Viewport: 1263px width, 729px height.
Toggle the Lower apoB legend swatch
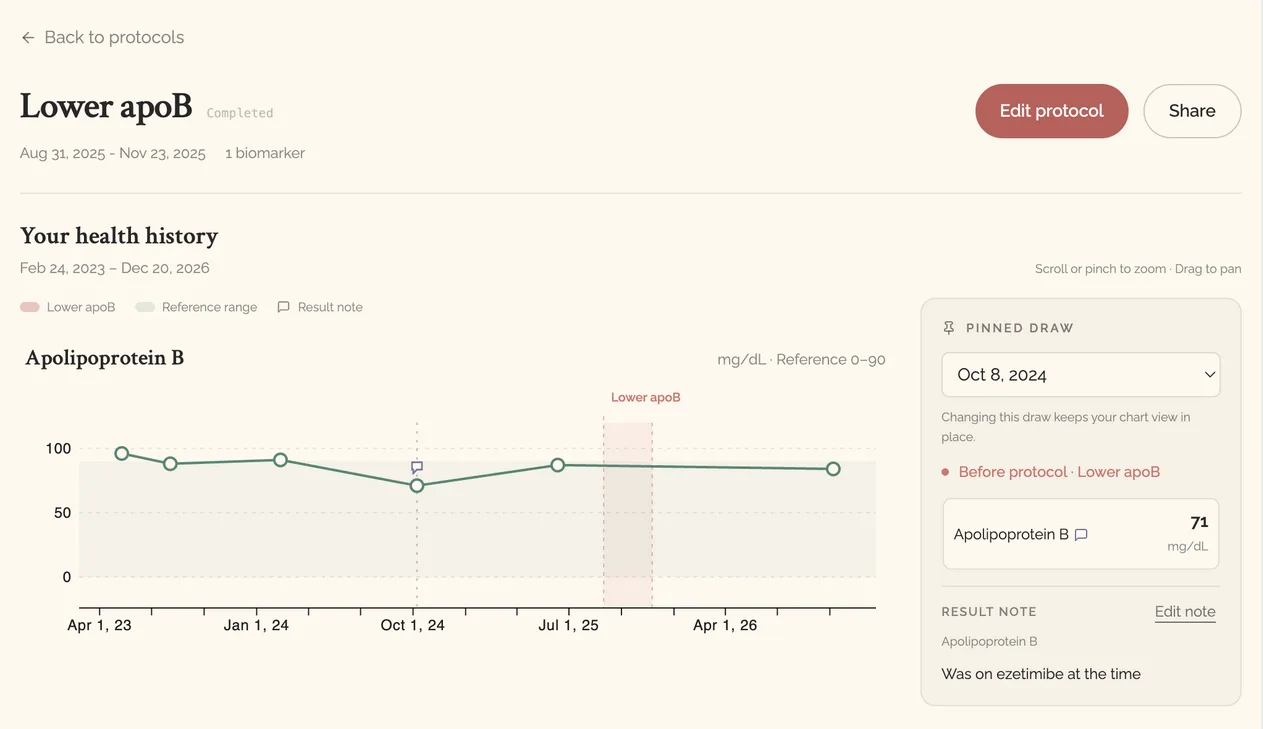coord(30,307)
